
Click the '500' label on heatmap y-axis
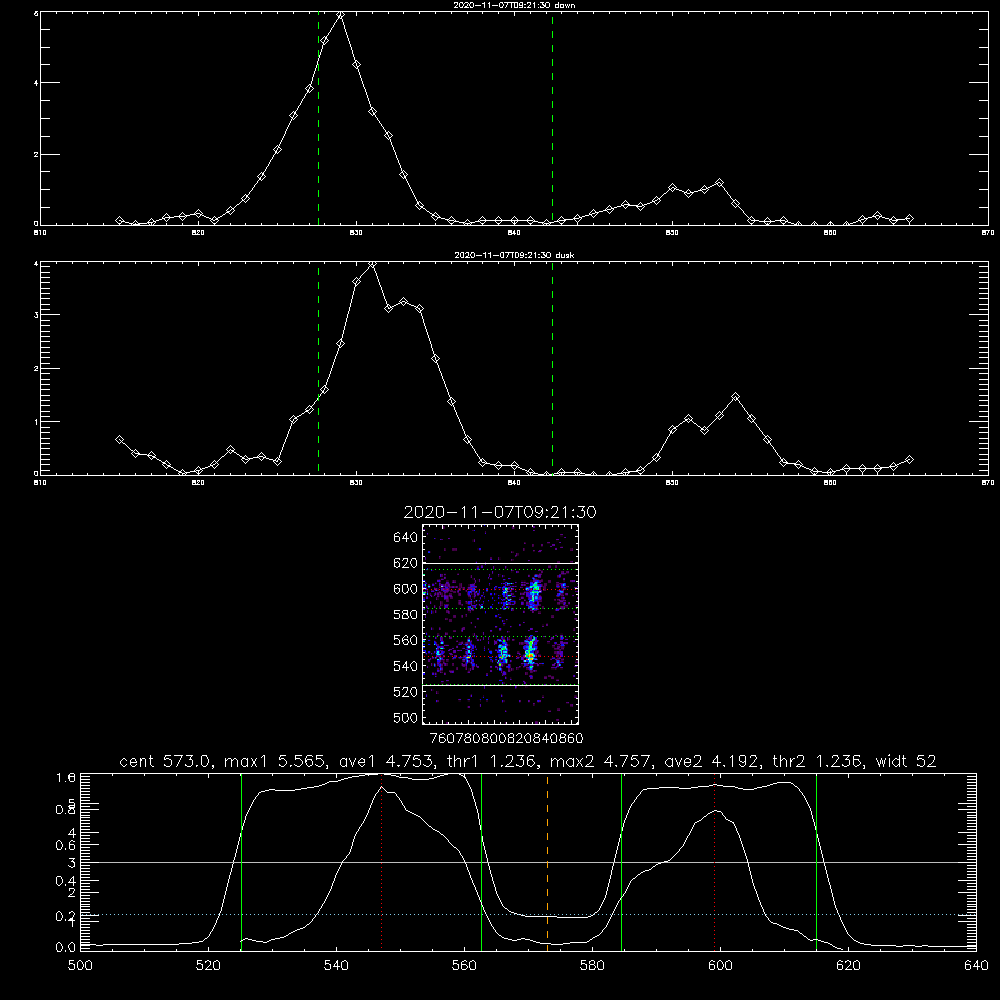pyautogui.click(x=406, y=717)
